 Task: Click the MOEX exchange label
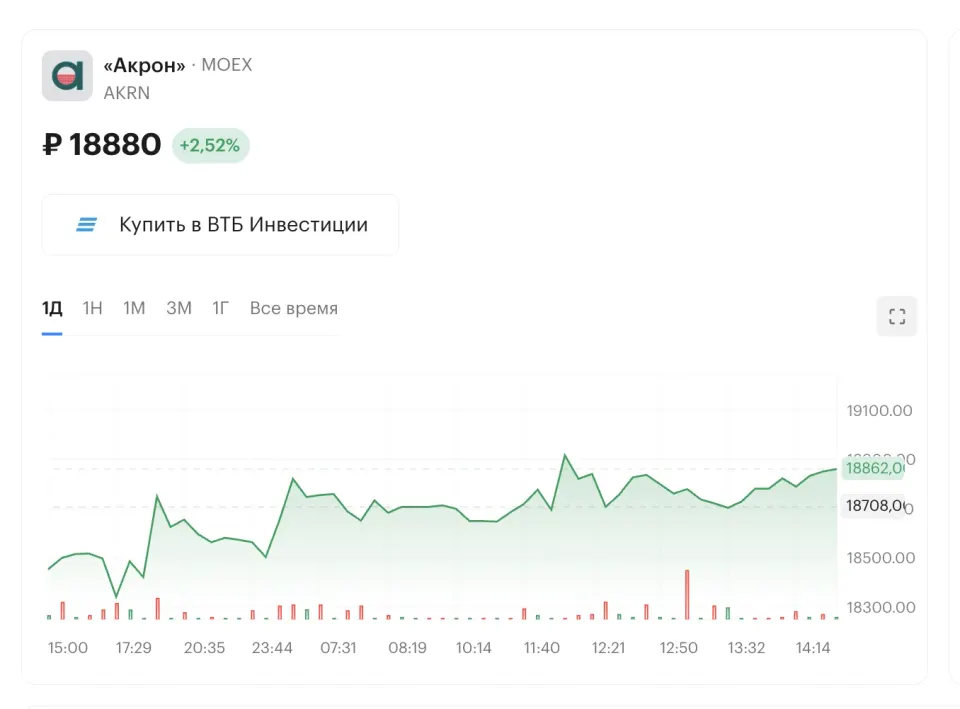click(227, 65)
